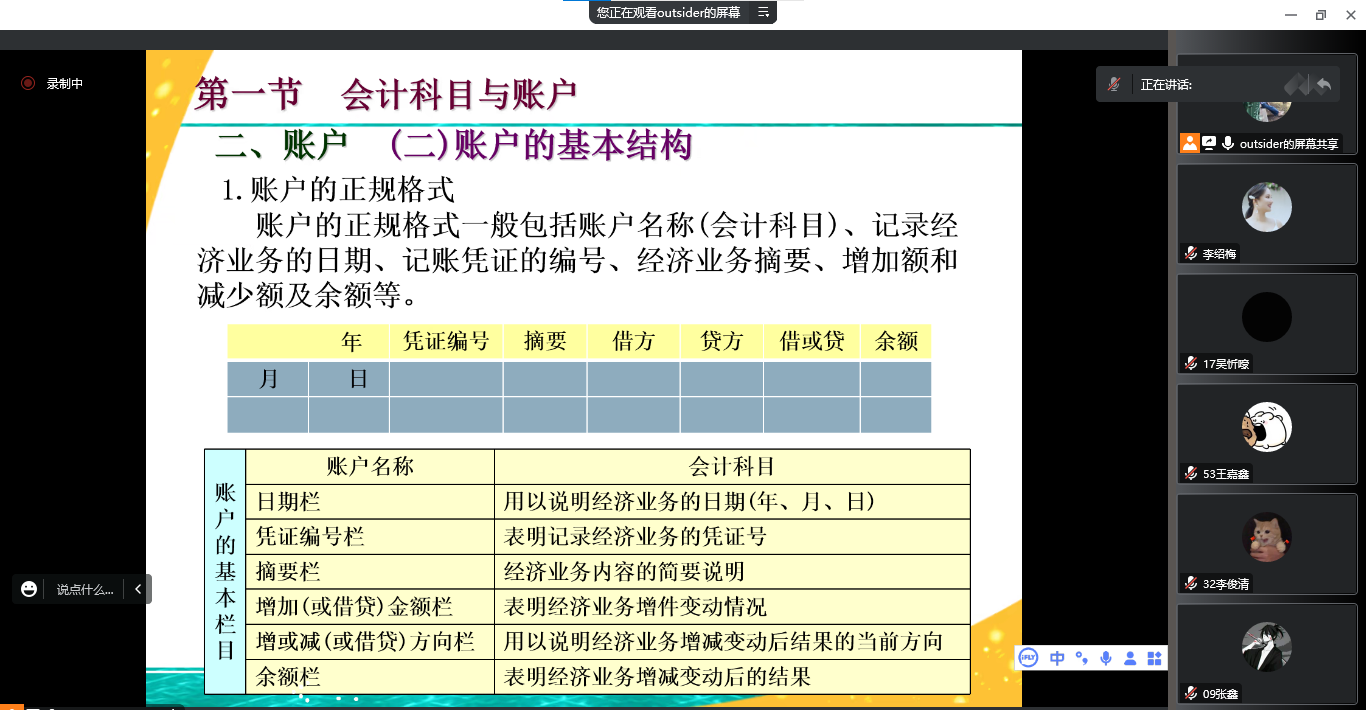Collapse the chat bar with the left chevron
1366x710 pixels.
(138, 589)
